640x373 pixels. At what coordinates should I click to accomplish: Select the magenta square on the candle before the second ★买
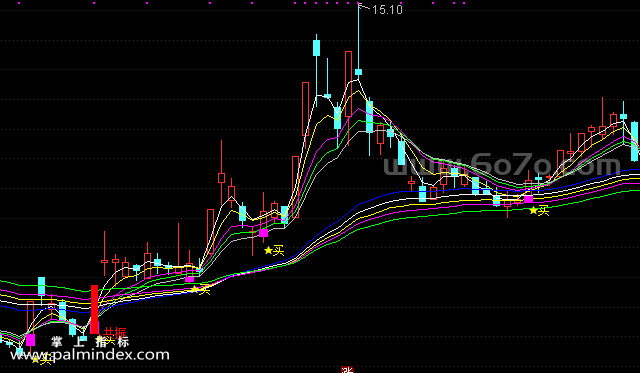pyautogui.click(x=189, y=279)
